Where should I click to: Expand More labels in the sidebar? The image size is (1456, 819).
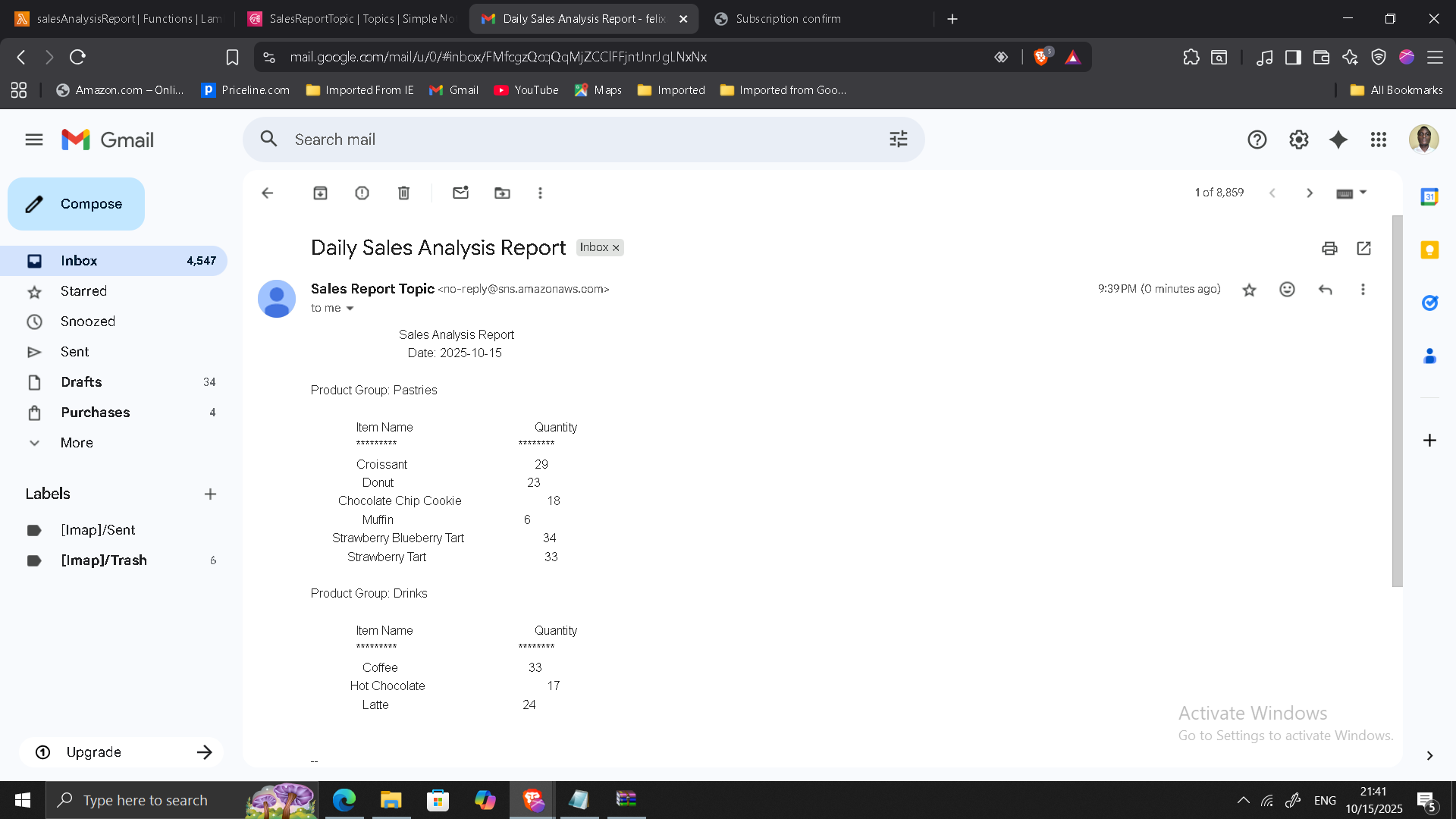[76, 442]
